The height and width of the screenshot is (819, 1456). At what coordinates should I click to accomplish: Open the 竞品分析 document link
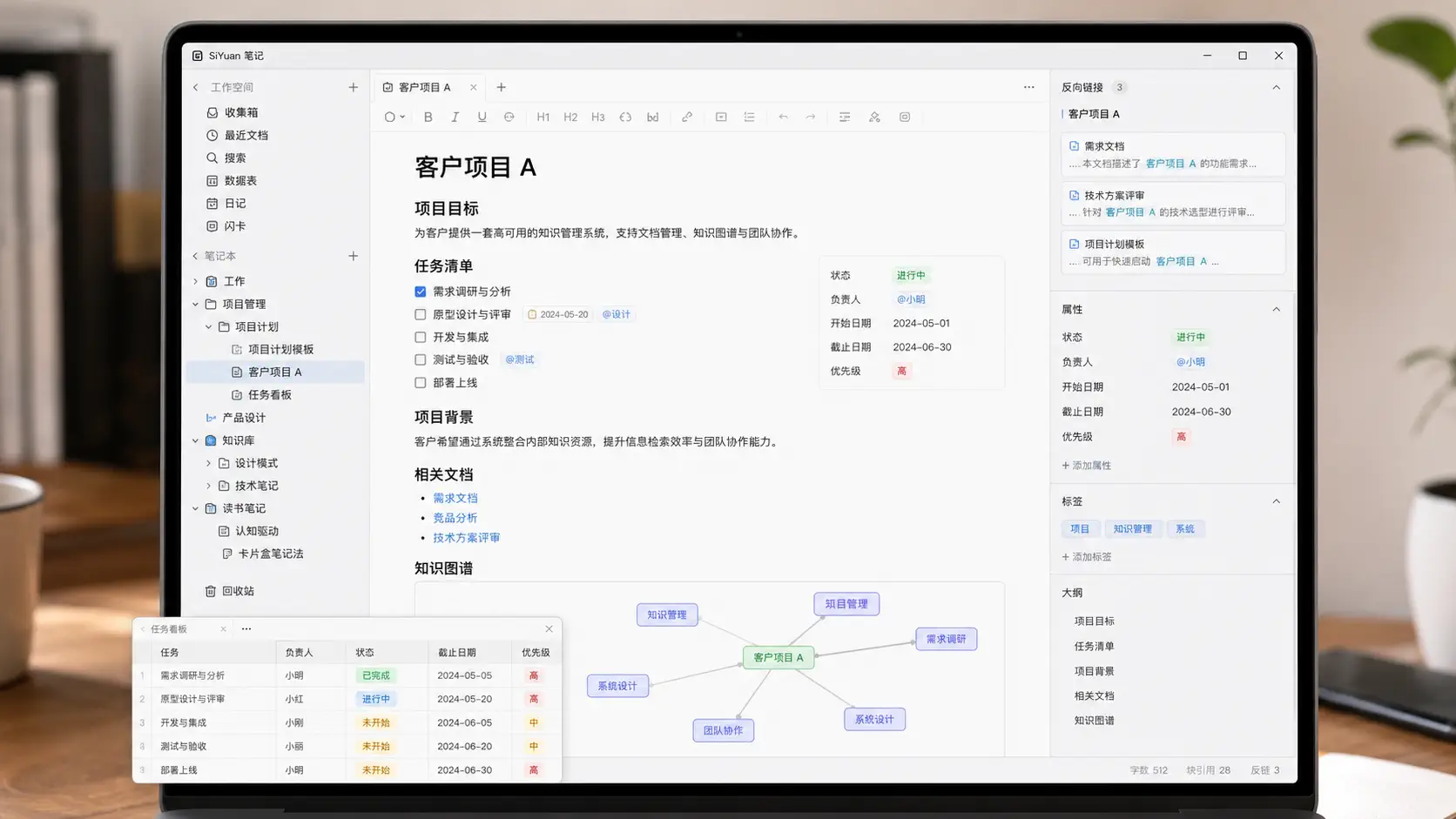[x=455, y=518]
